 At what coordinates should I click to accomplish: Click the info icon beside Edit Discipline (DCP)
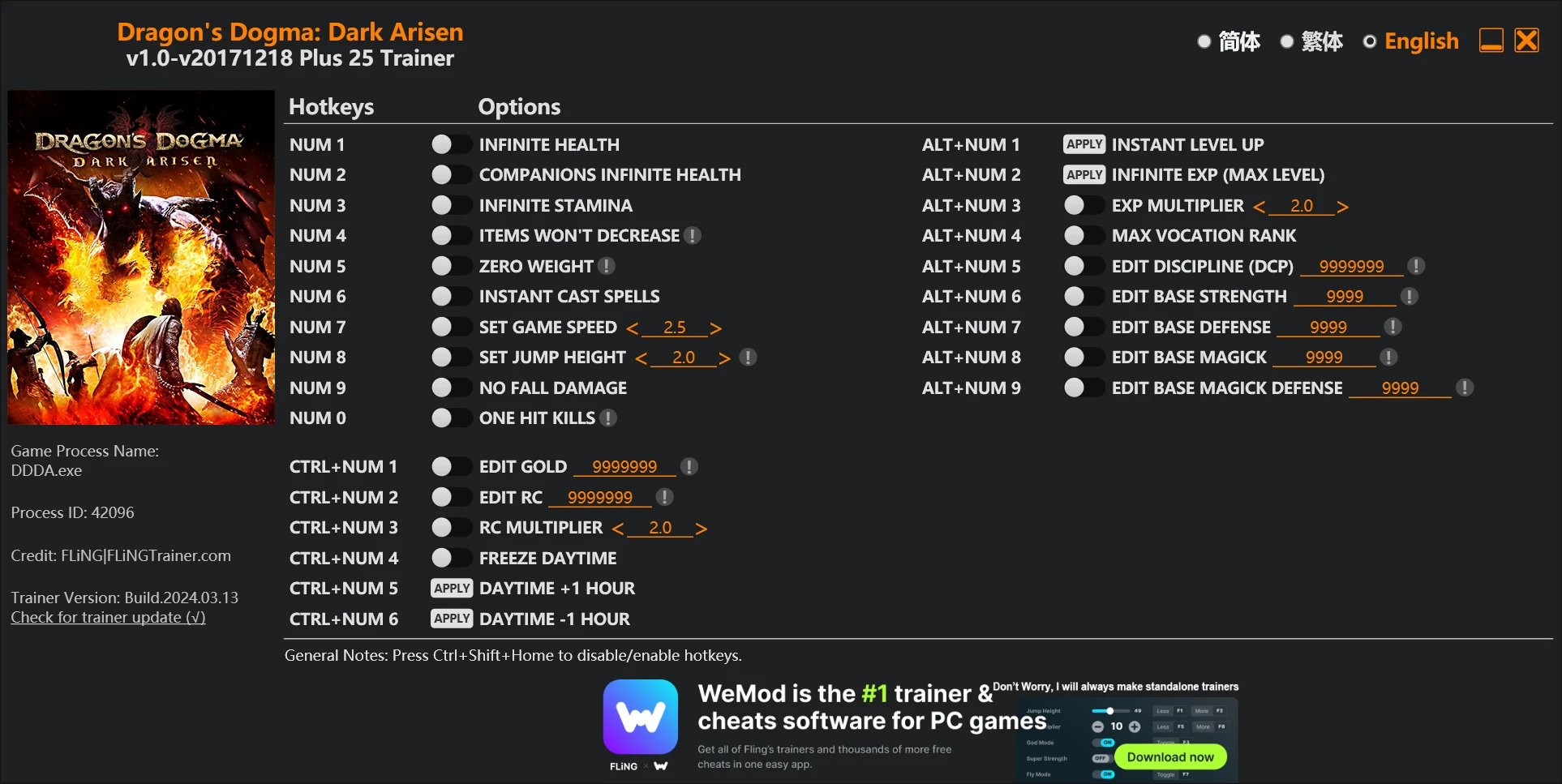coord(1416,266)
